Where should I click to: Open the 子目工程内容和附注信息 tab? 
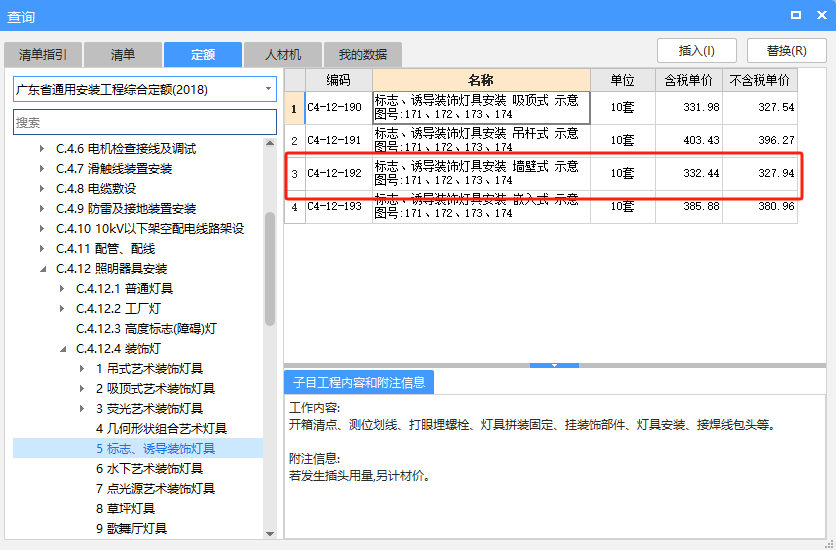(x=359, y=382)
